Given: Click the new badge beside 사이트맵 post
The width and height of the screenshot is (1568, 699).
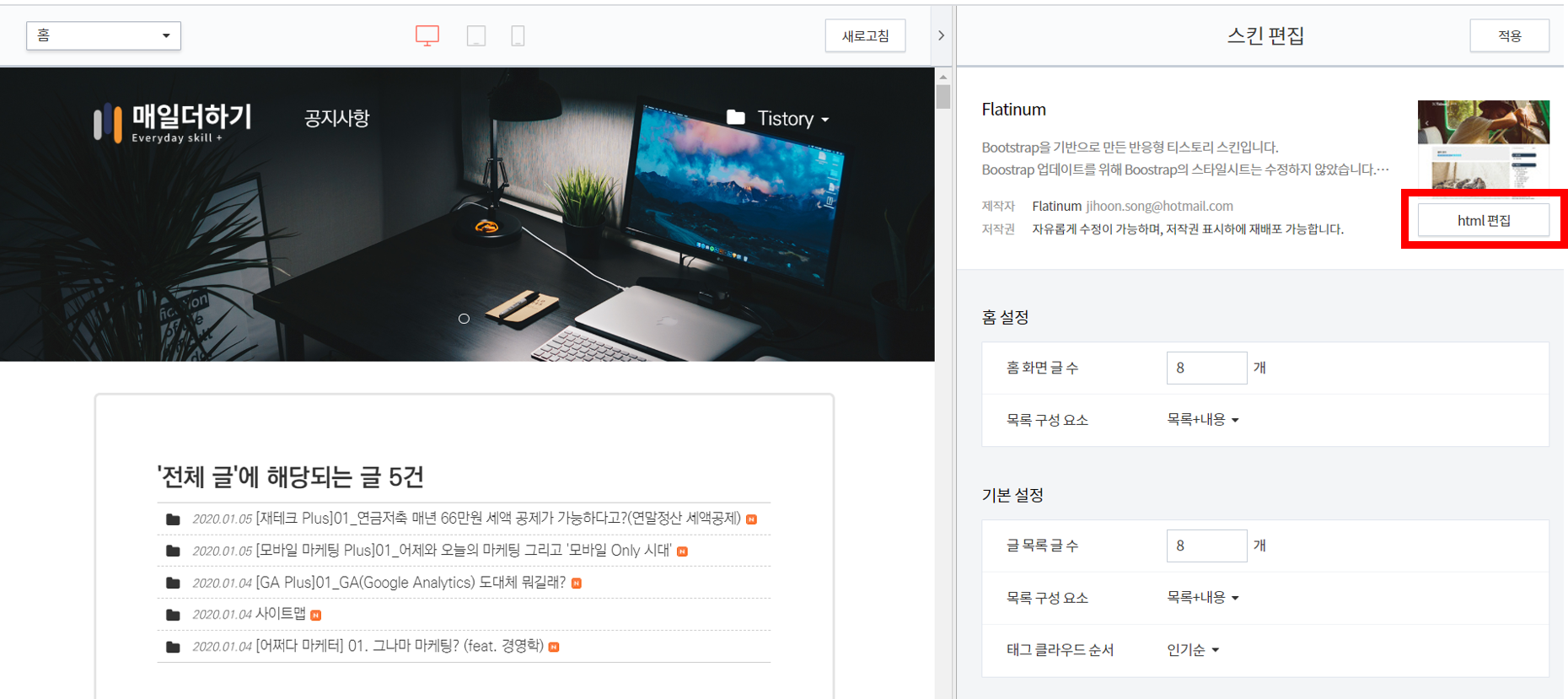Looking at the screenshot, I should (315, 616).
